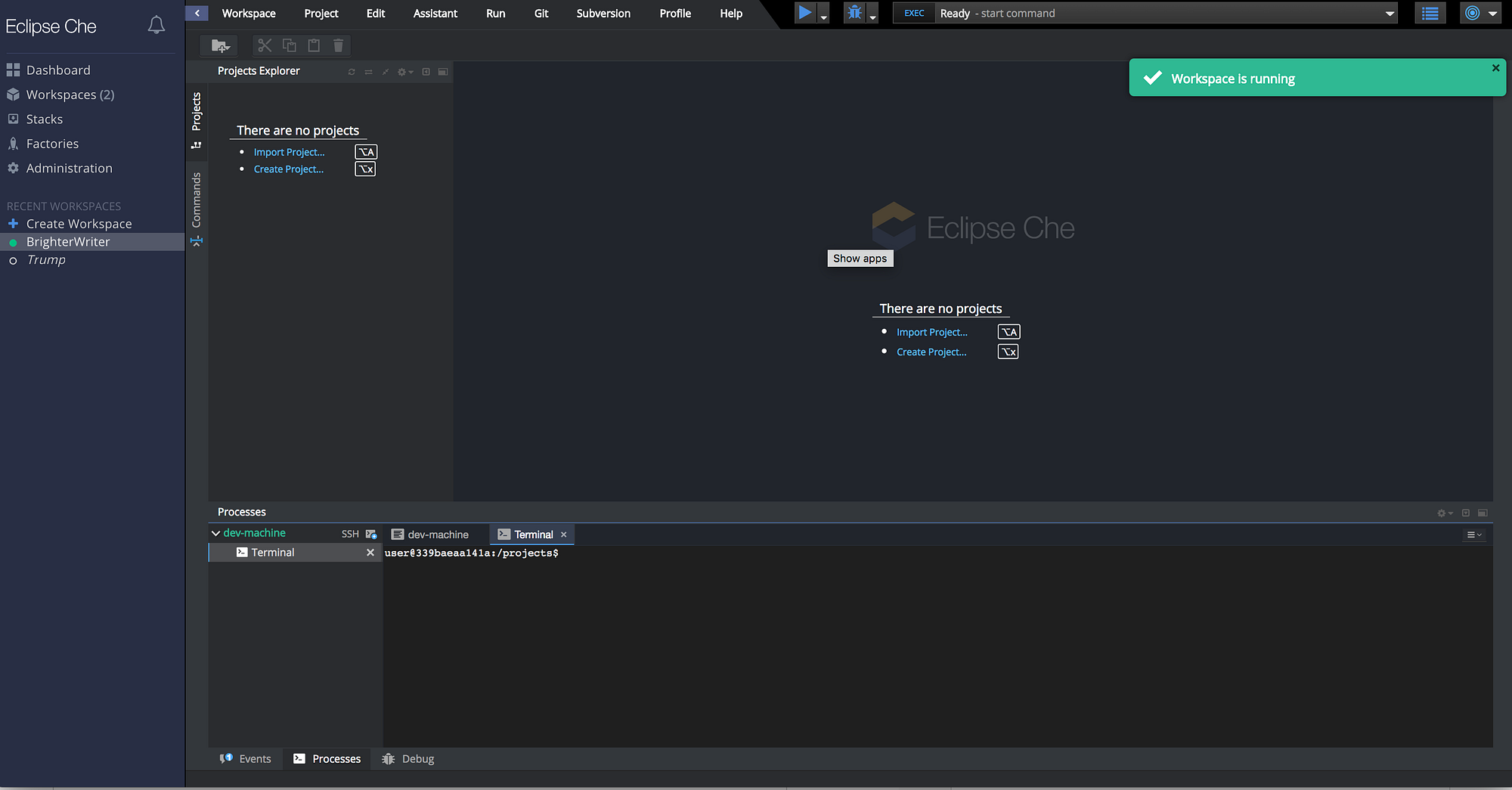1512x790 pixels.
Task: Open the Edit menu
Action: pos(376,14)
